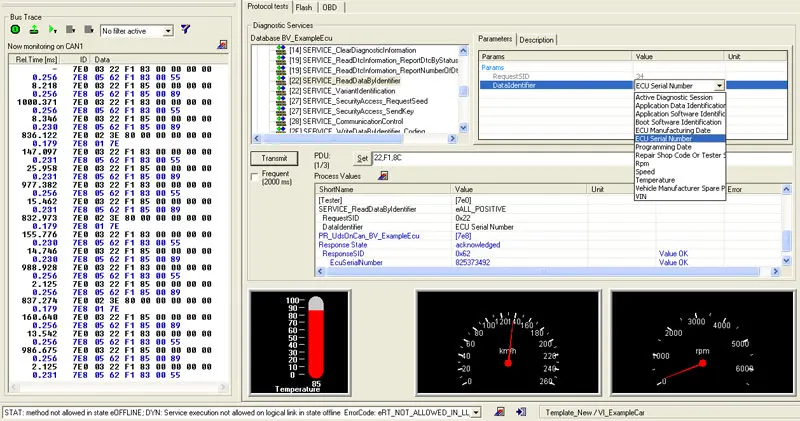Click the 'Params' group row in the parameters table
800x421 pixels.
pyautogui.click(x=633, y=67)
